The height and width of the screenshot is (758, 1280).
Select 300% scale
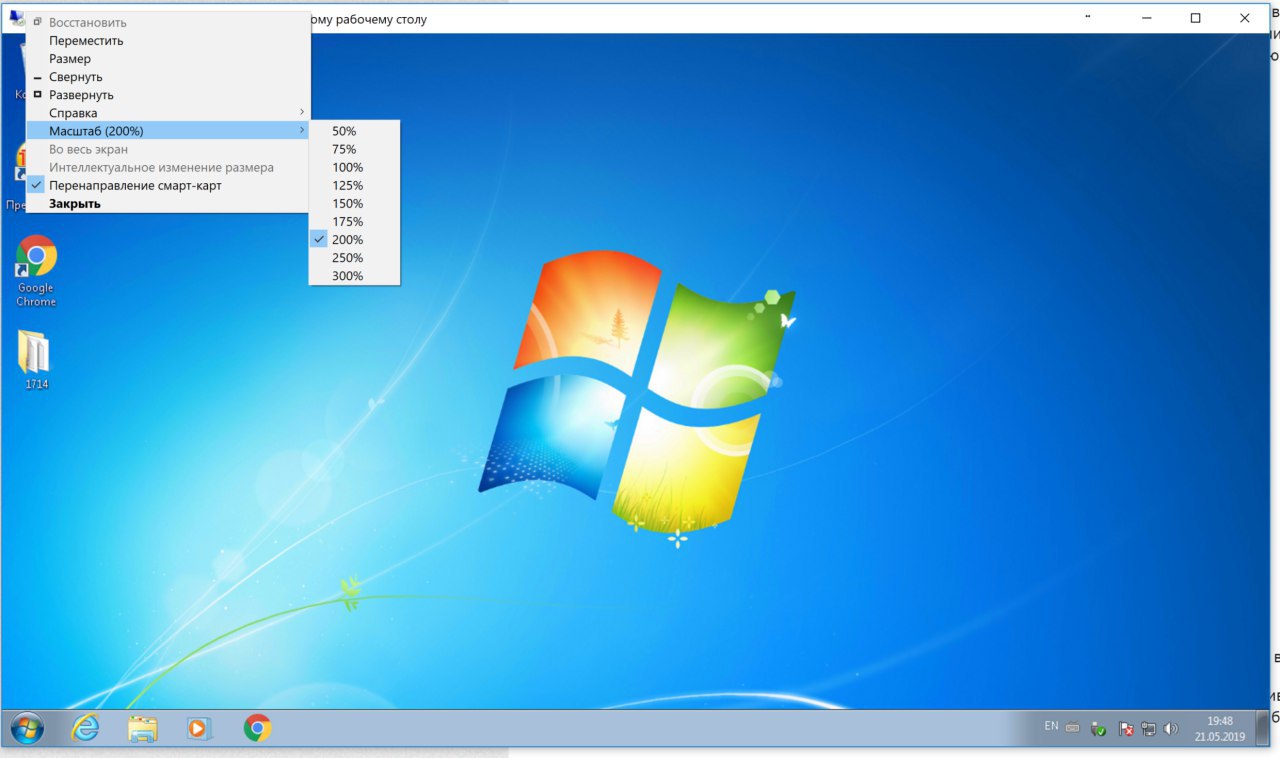(x=354, y=276)
